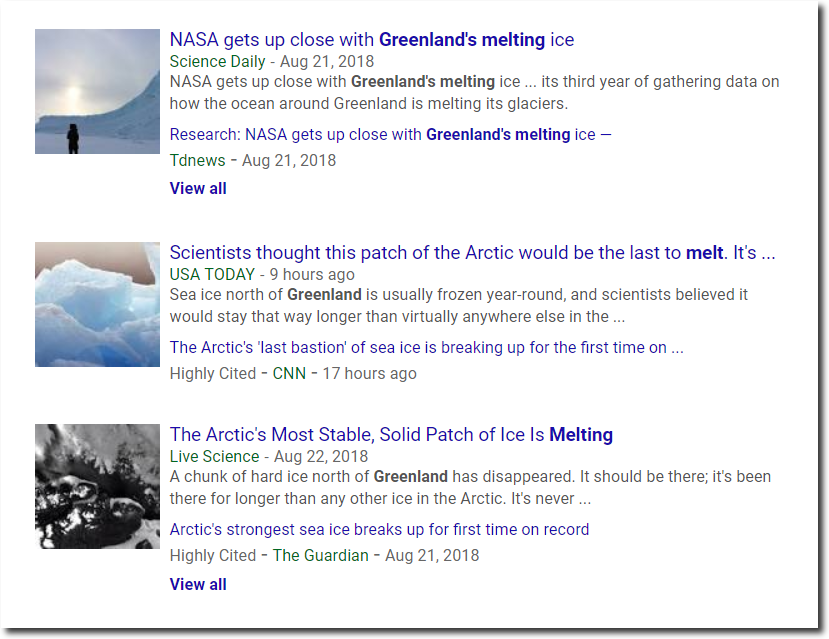829x639 pixels.
Task: Click the snippet 'A chunk of hard ice north'
Action: tap(470, 487)
